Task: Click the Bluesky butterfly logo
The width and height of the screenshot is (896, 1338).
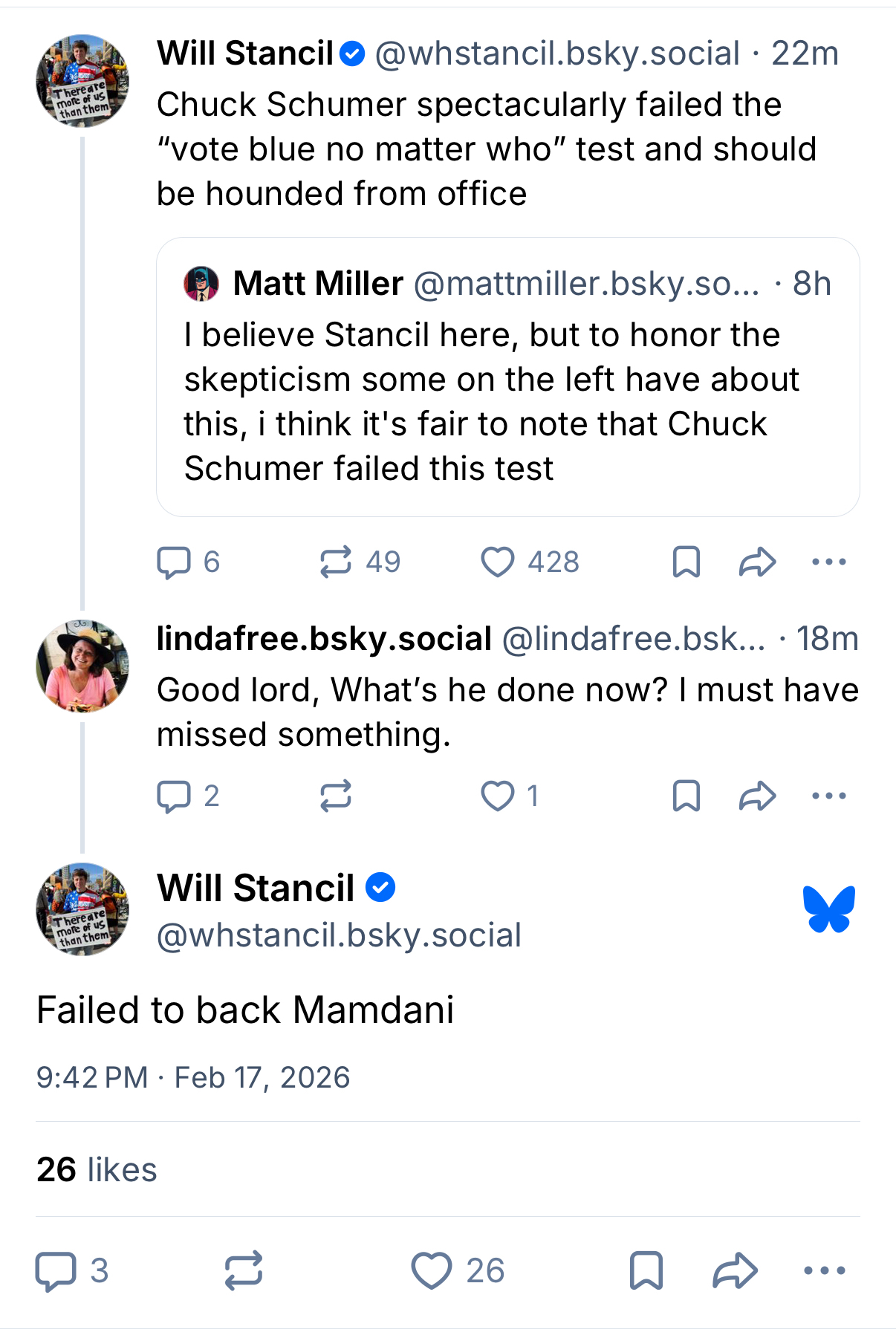Action: (x=829, y=909)
